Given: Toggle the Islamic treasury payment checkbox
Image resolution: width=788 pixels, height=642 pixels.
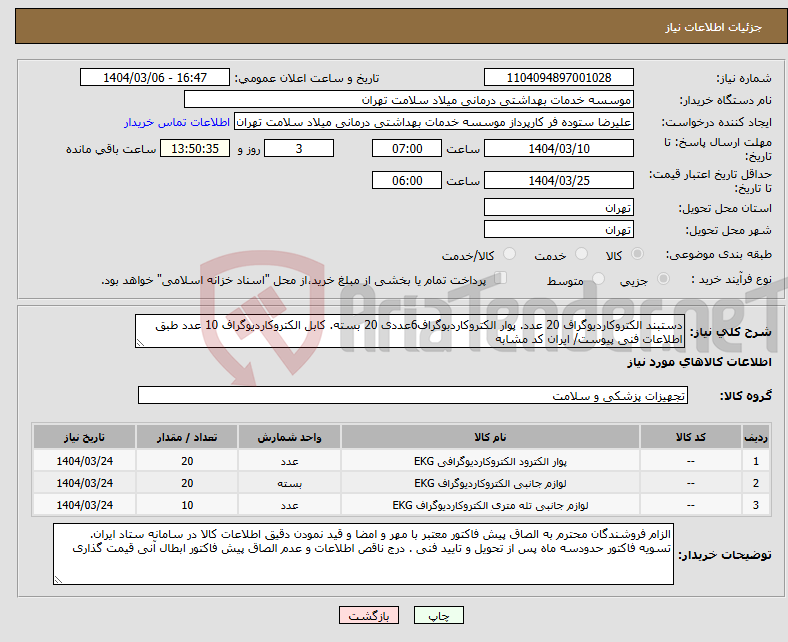Looking at the screenshot, I should [x=501, y=278].
